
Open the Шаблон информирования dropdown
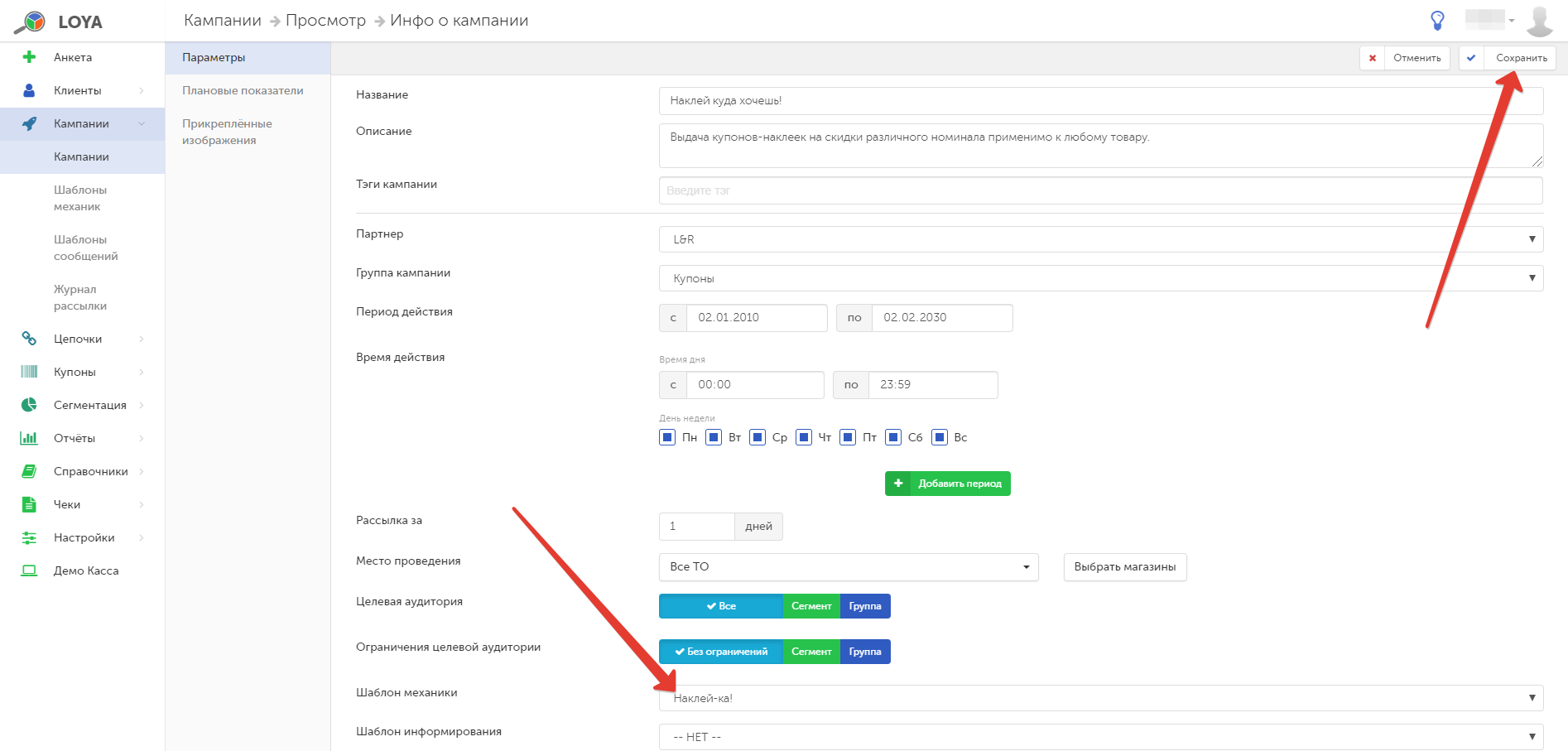click(x=1101, y=737)
